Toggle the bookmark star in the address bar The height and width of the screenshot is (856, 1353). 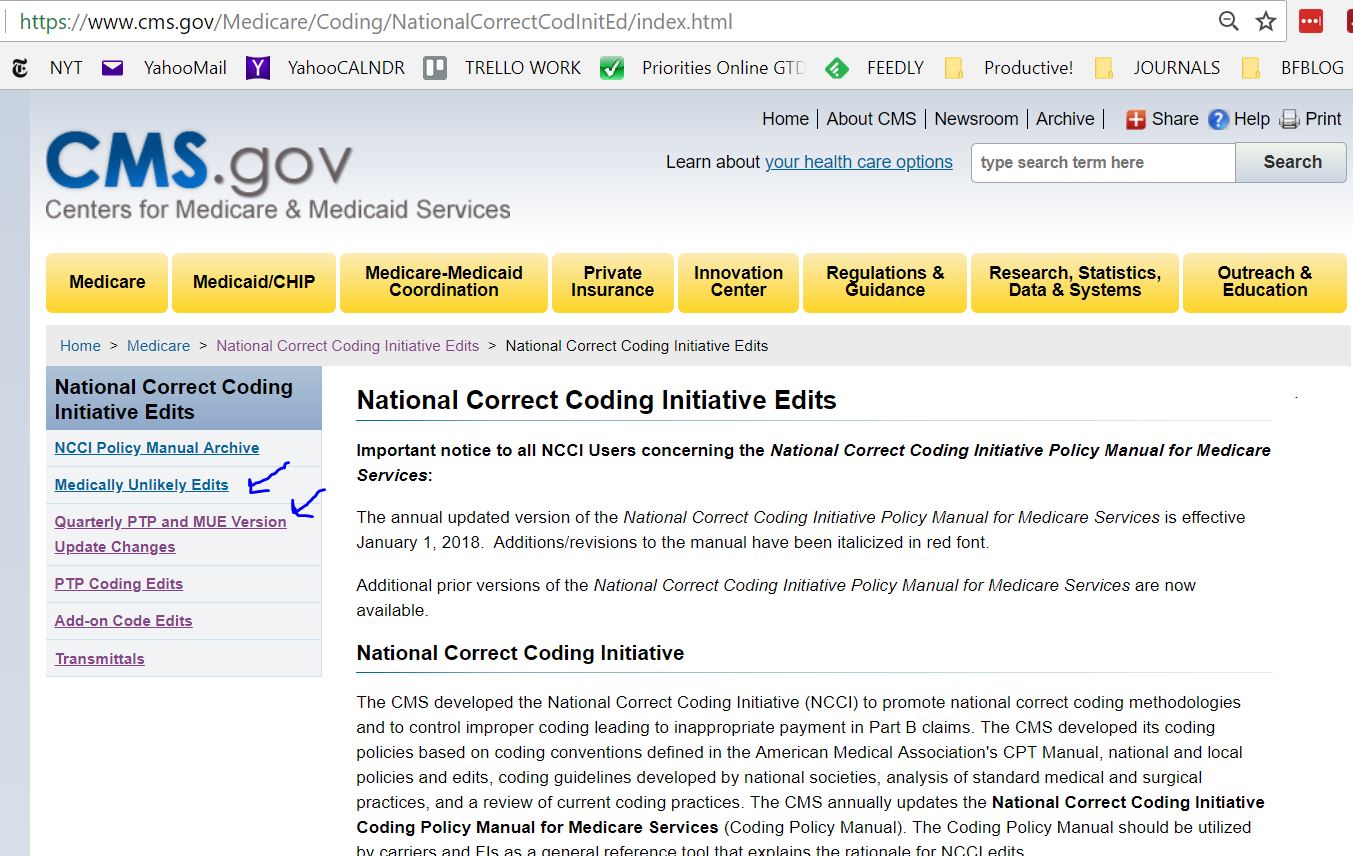pyautogui.click(x=1266, y=20)
